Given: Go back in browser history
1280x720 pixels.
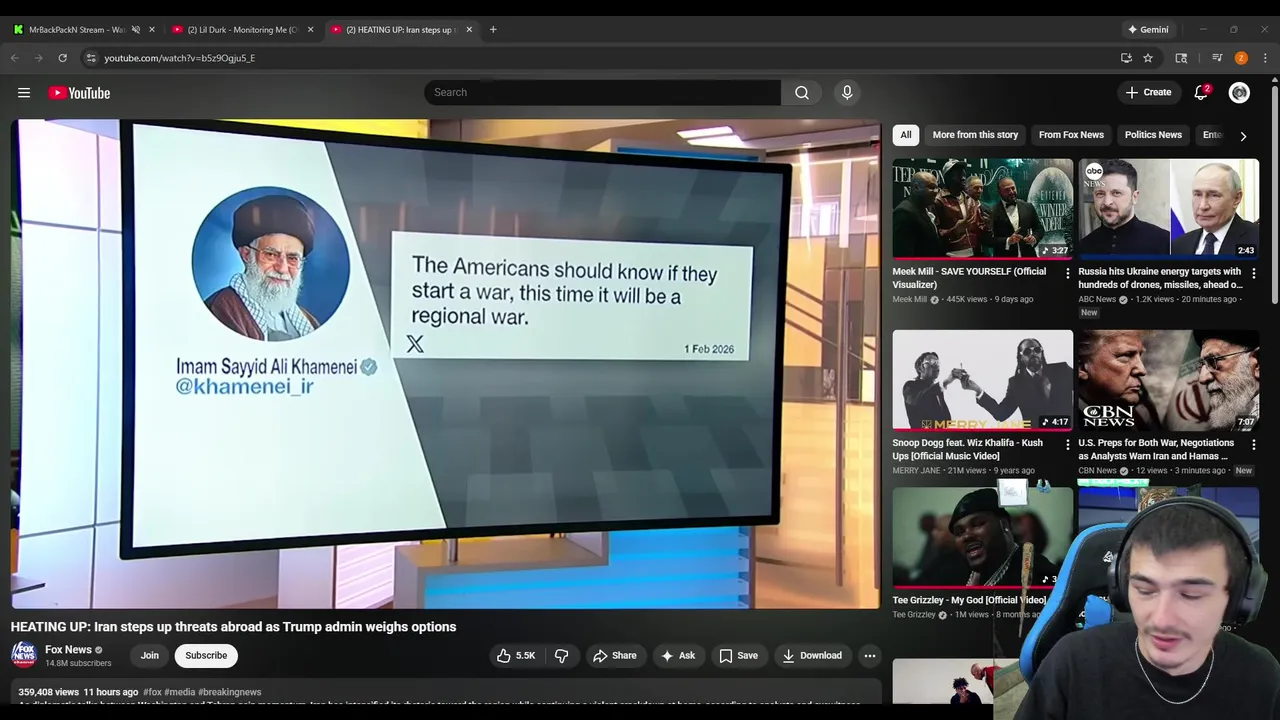Looking at the screenshot, I should click(x=15, y=58).
